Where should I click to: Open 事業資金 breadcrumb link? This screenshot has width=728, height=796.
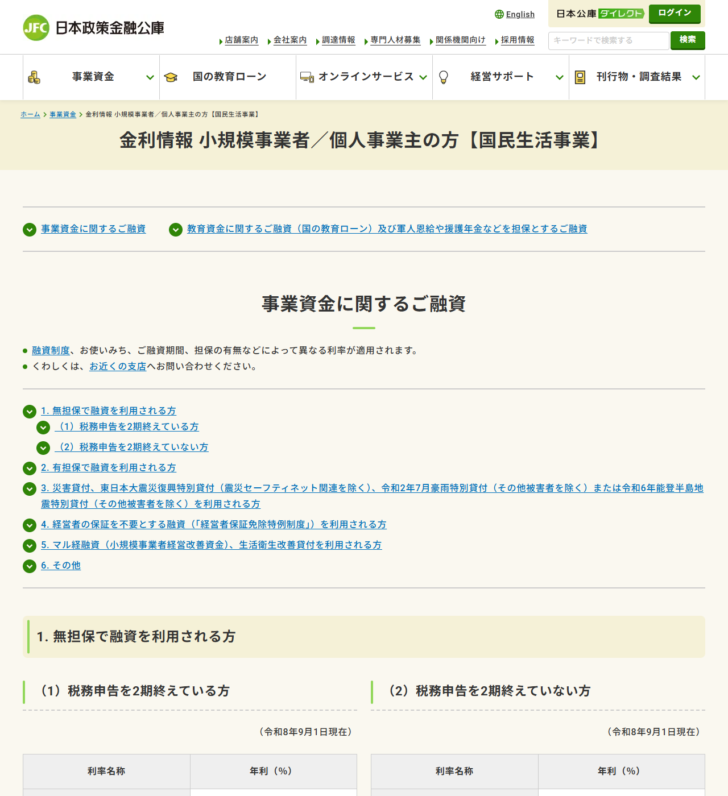pos(62,115)
